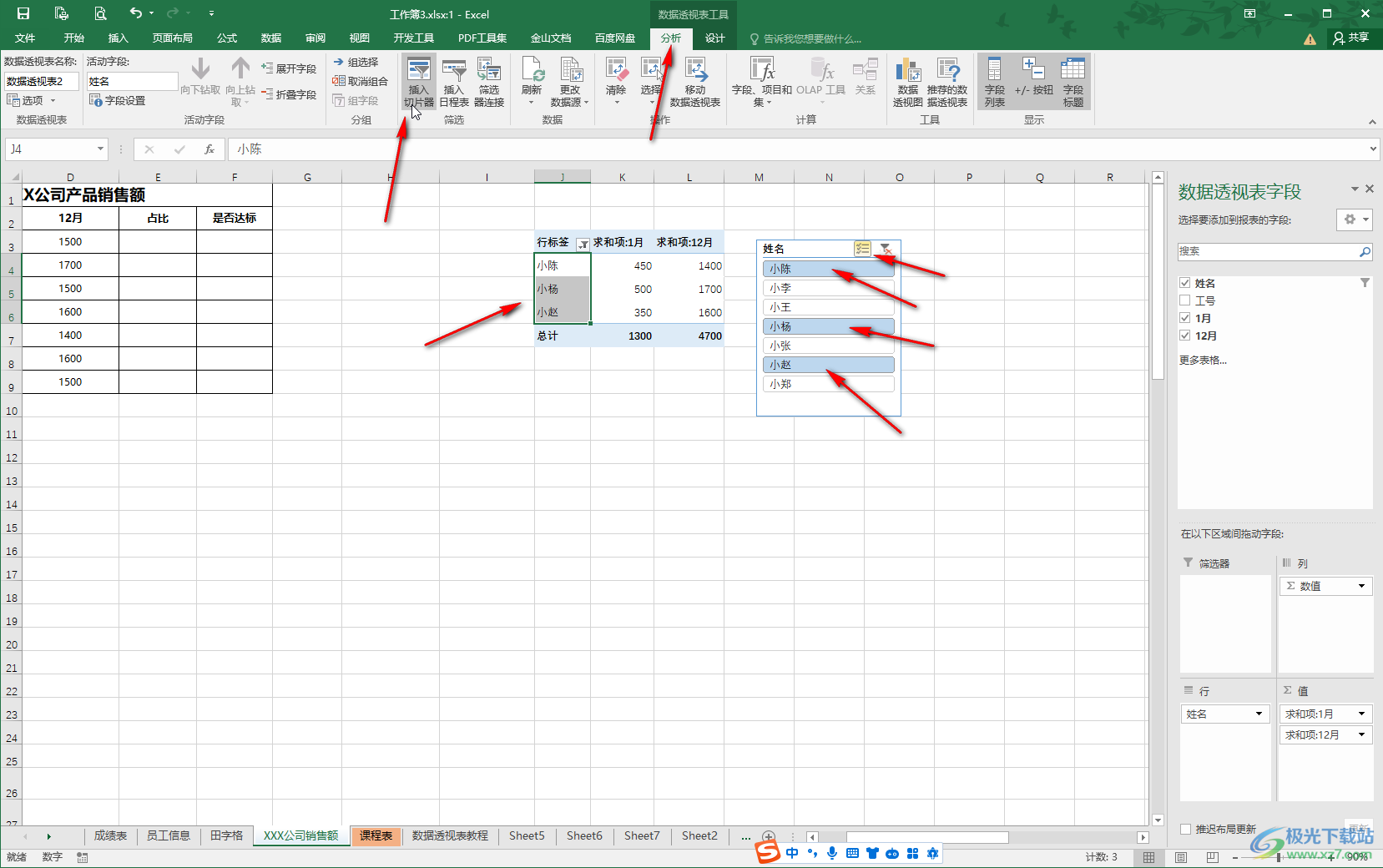The width and height of the screenshot is (1383, 868).
Task: Switch to the 插入 ribbon tab
Action: pyautogui.click(x=119, y=38)
